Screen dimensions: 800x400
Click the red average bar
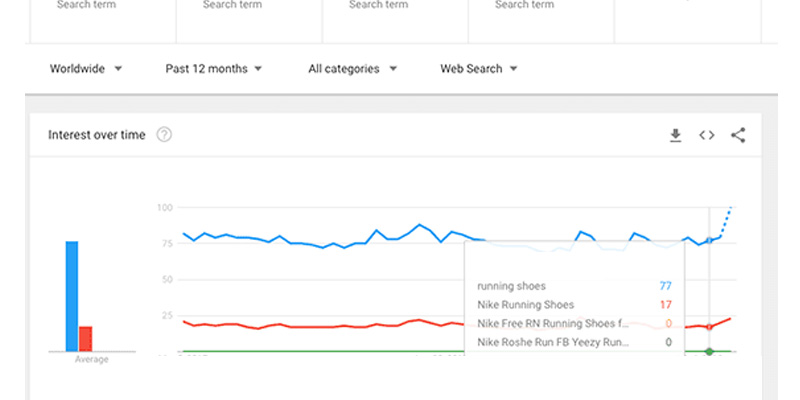click(x=86, y=339)
